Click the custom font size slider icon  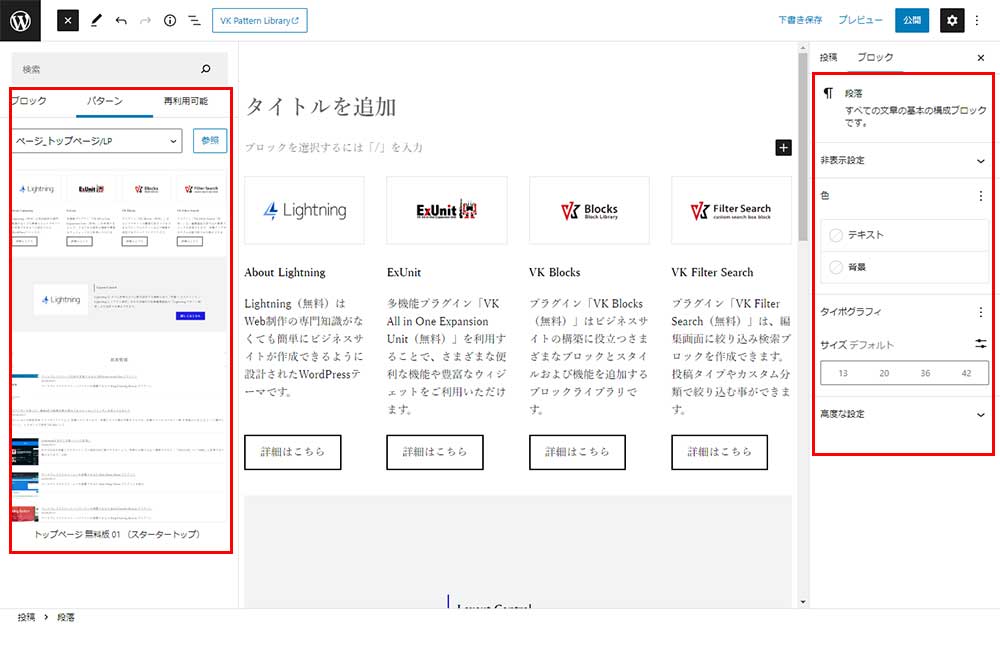tap(980, 344)
